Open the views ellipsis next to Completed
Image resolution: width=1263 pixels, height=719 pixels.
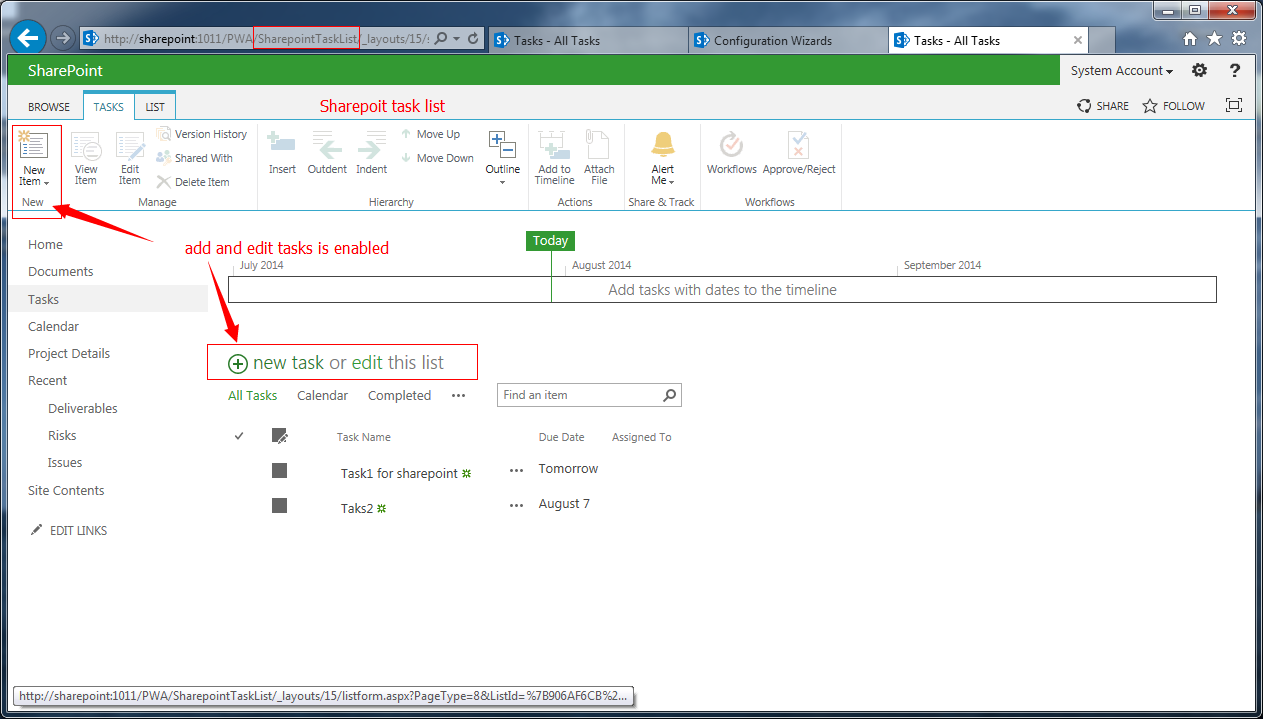458,395
